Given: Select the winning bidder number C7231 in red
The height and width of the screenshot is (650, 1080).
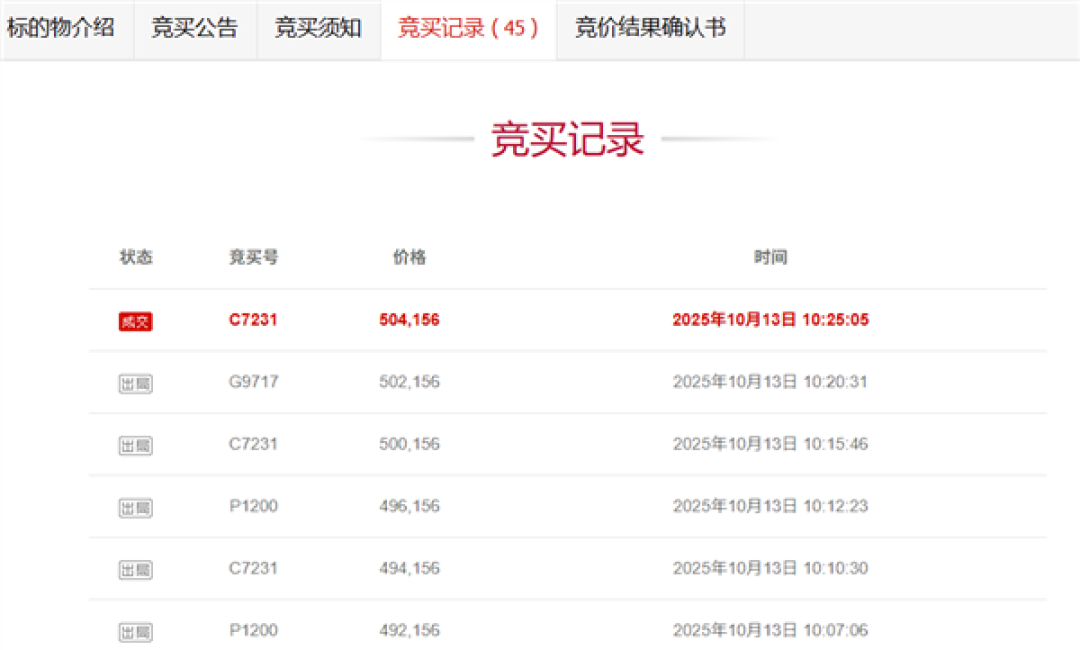Looking at the screenshot, I should pyautogui.click(x=253, y=320).
